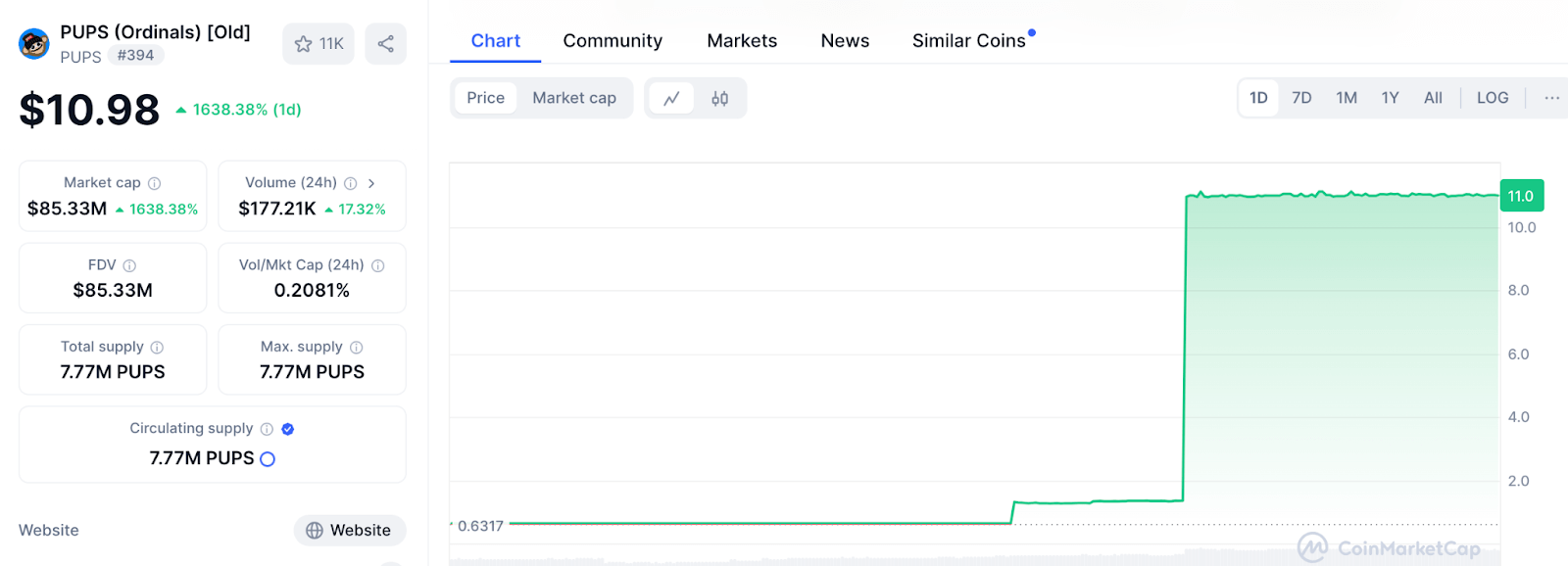Set chart range to All

click(1433, 98)
